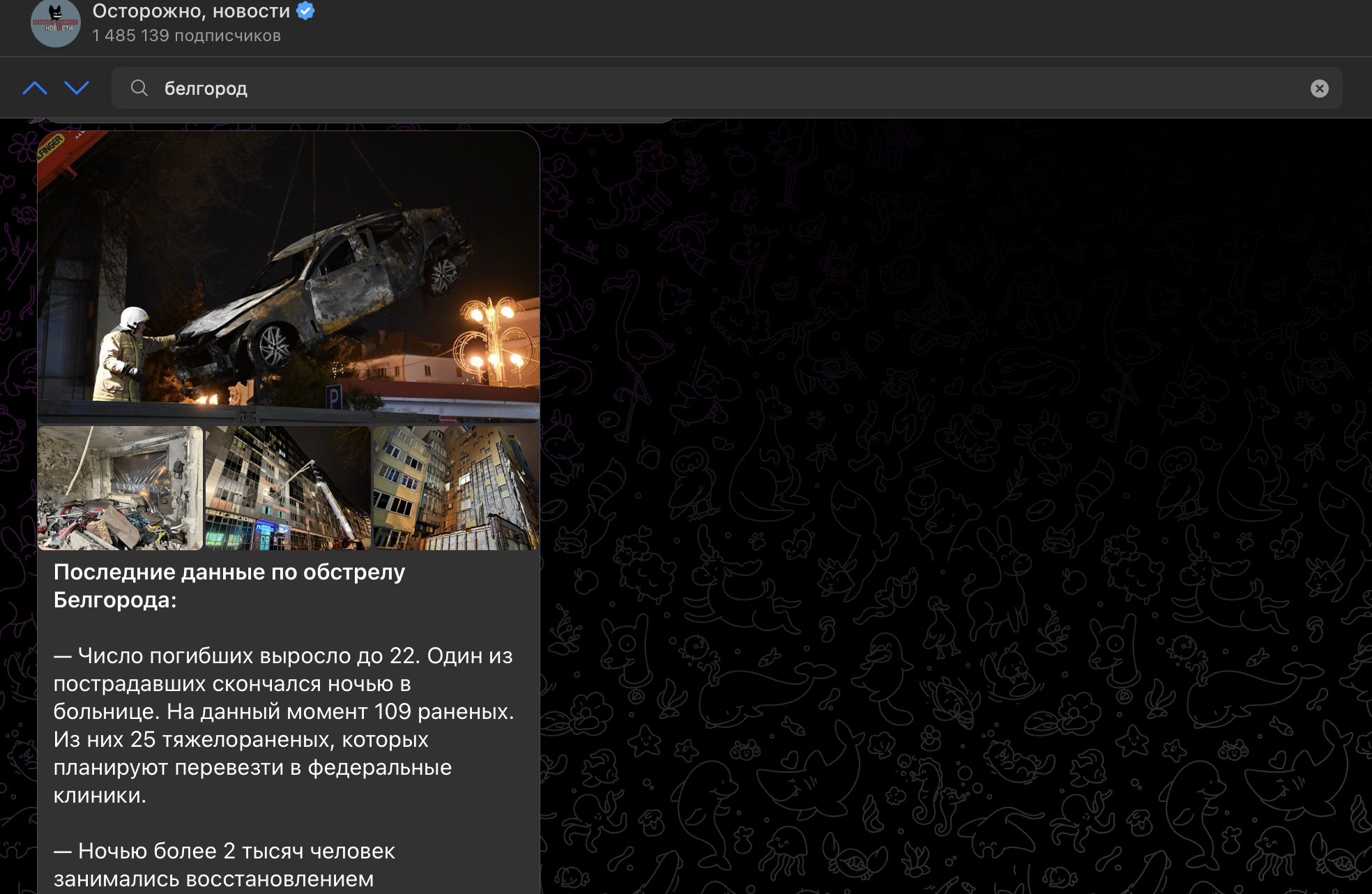Open channel info via Осторожно, новости title
This screenshot has width=1372, height=894.
(191, 11)
